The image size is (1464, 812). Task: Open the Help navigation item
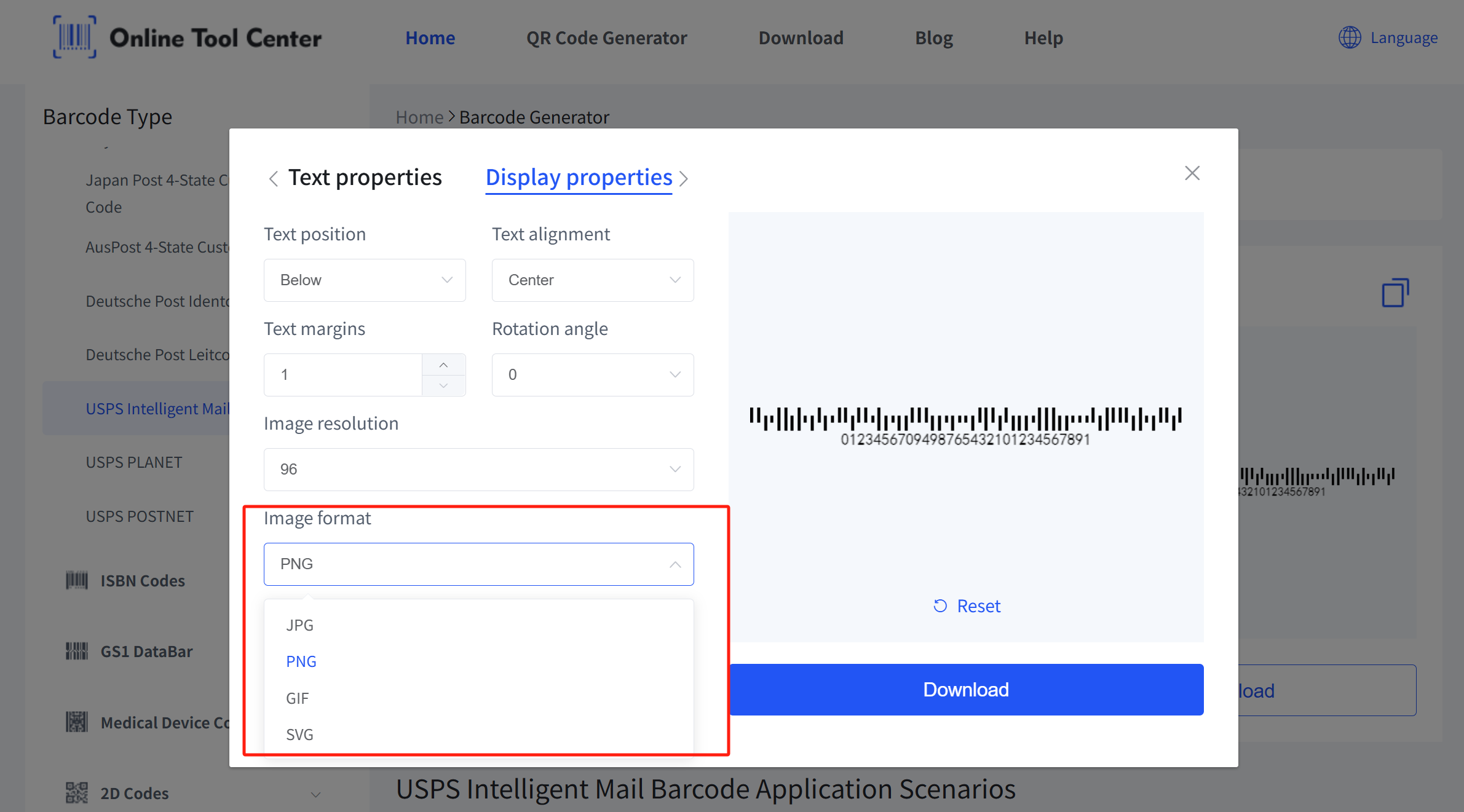[x=1043, y=38]
